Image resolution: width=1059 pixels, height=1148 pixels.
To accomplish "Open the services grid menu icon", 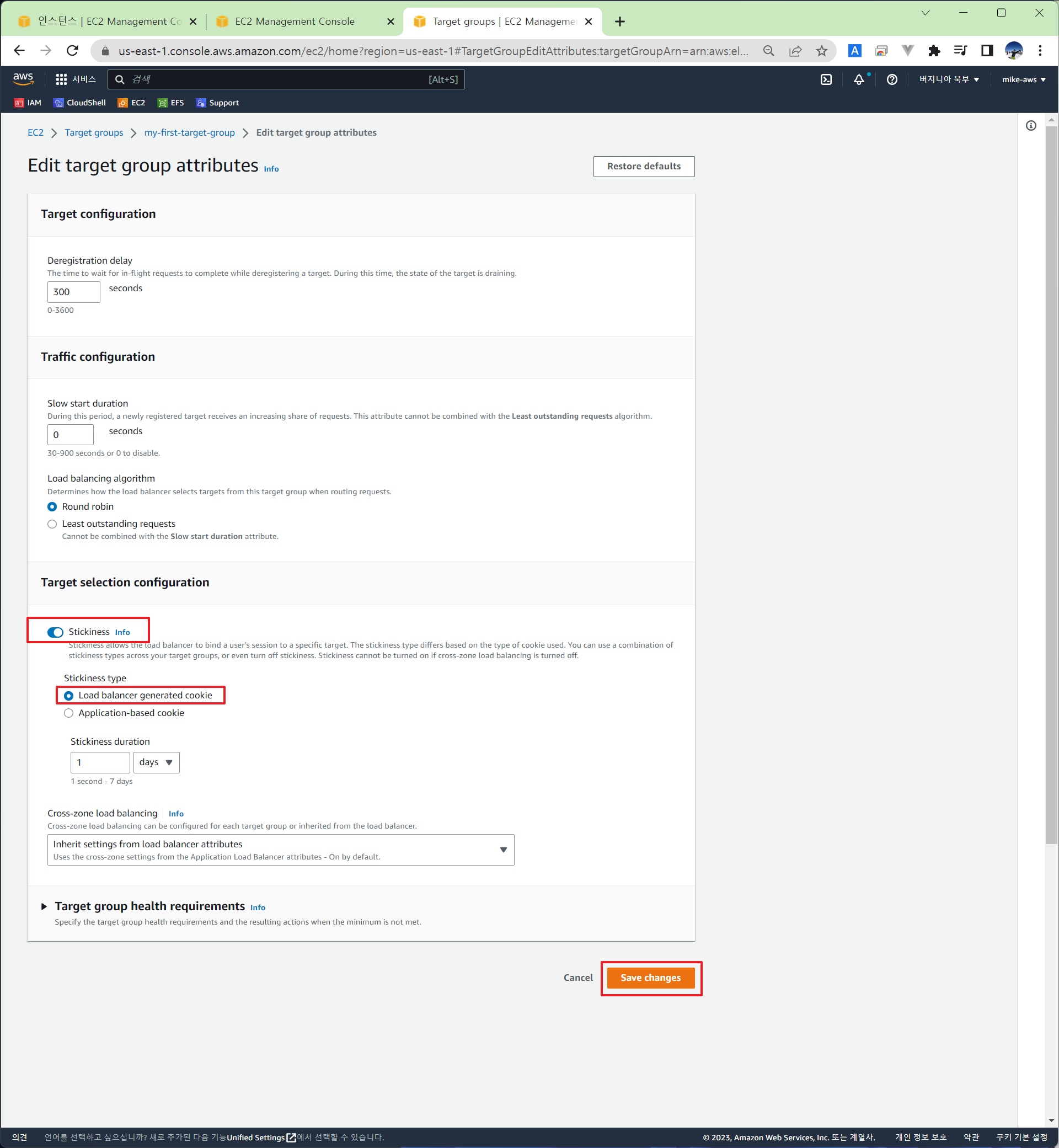I will [x=61, y=79].
